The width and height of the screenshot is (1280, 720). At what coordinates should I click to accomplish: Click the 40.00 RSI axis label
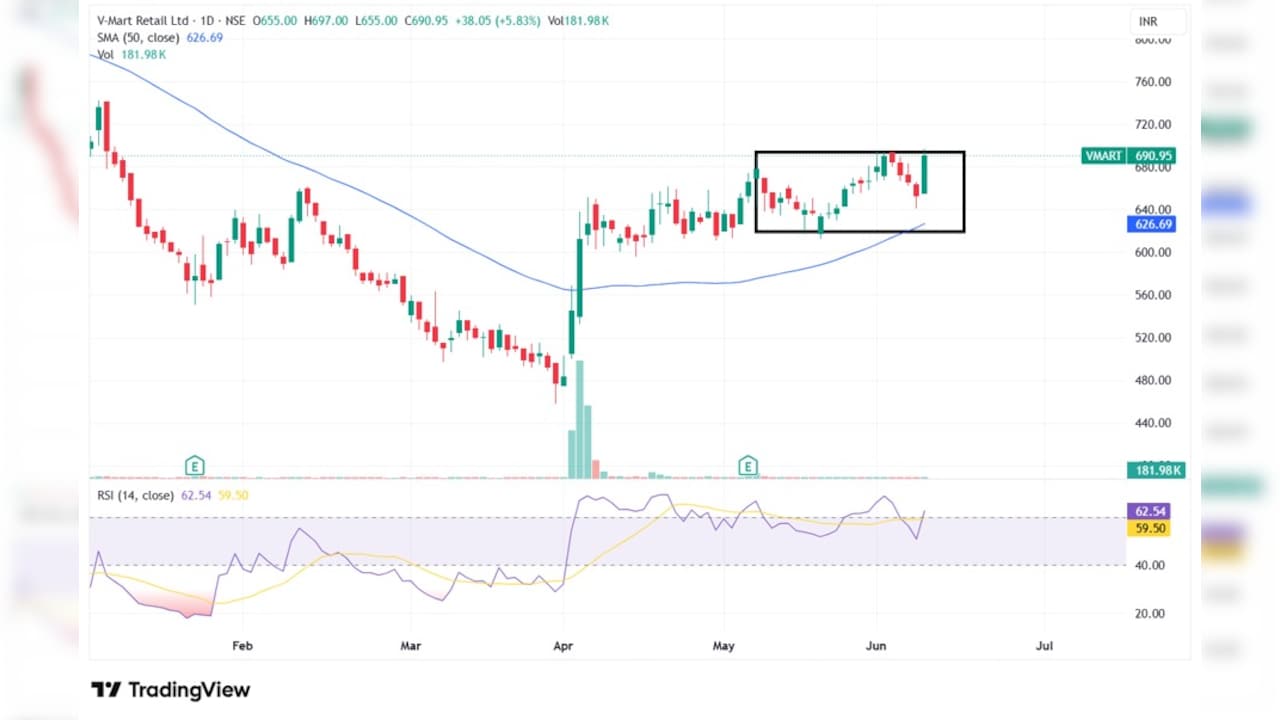click(1150, 566)
